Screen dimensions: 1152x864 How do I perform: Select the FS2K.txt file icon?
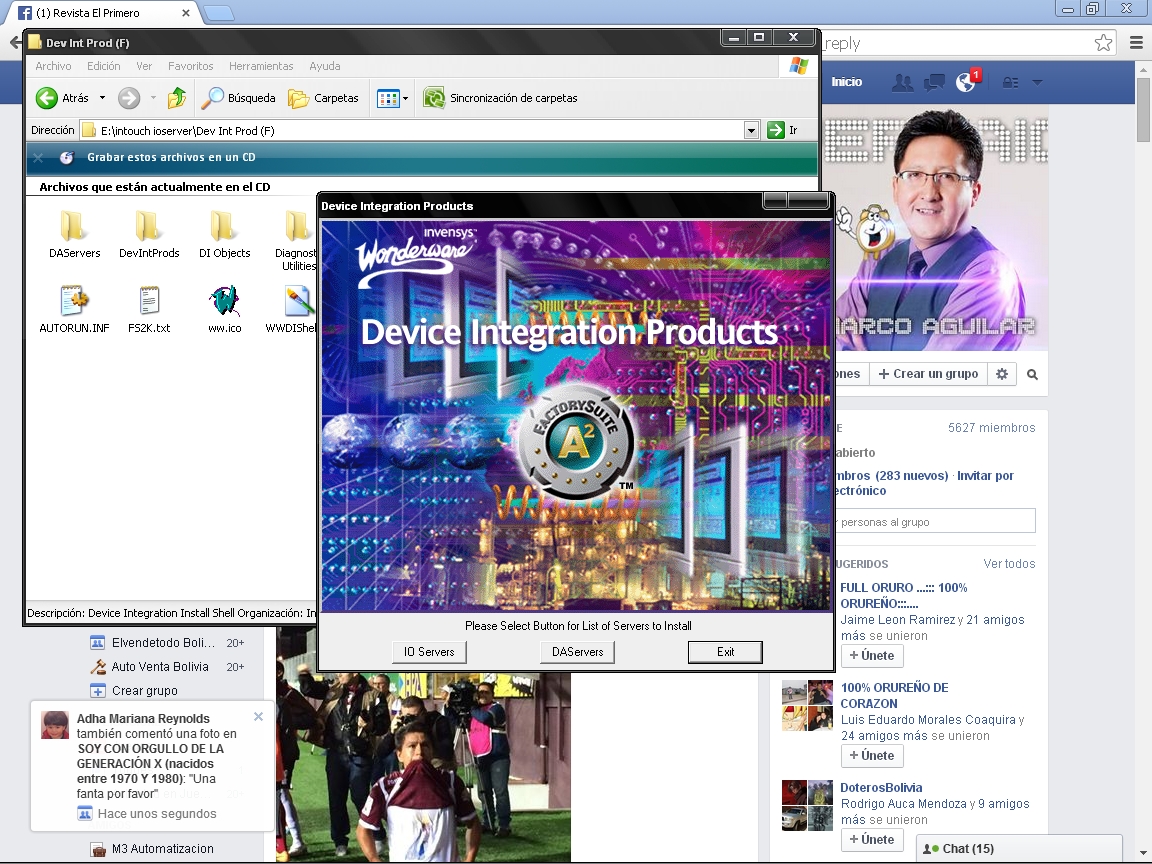[x=149, y=300]
